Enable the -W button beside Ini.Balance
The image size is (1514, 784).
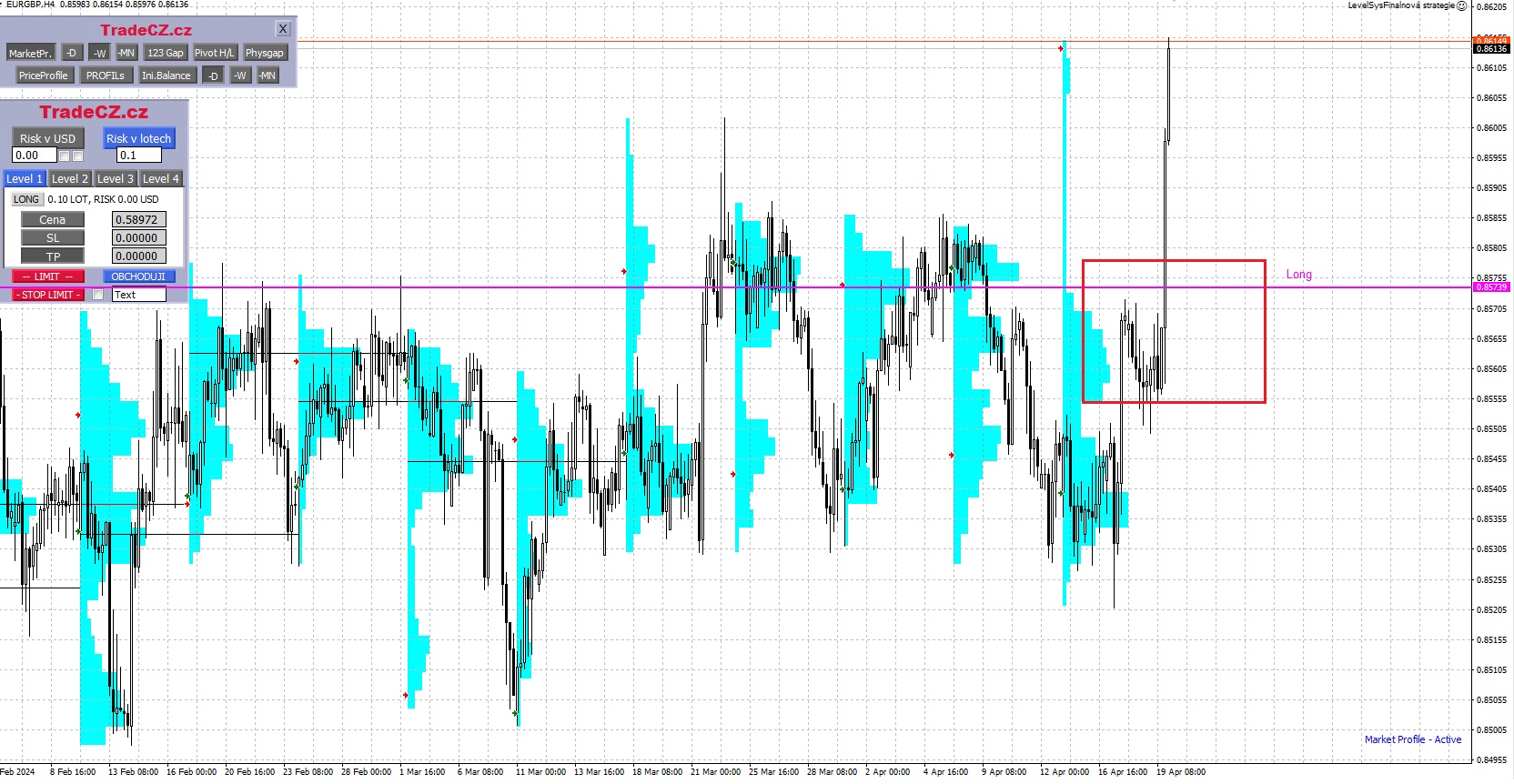239,75
